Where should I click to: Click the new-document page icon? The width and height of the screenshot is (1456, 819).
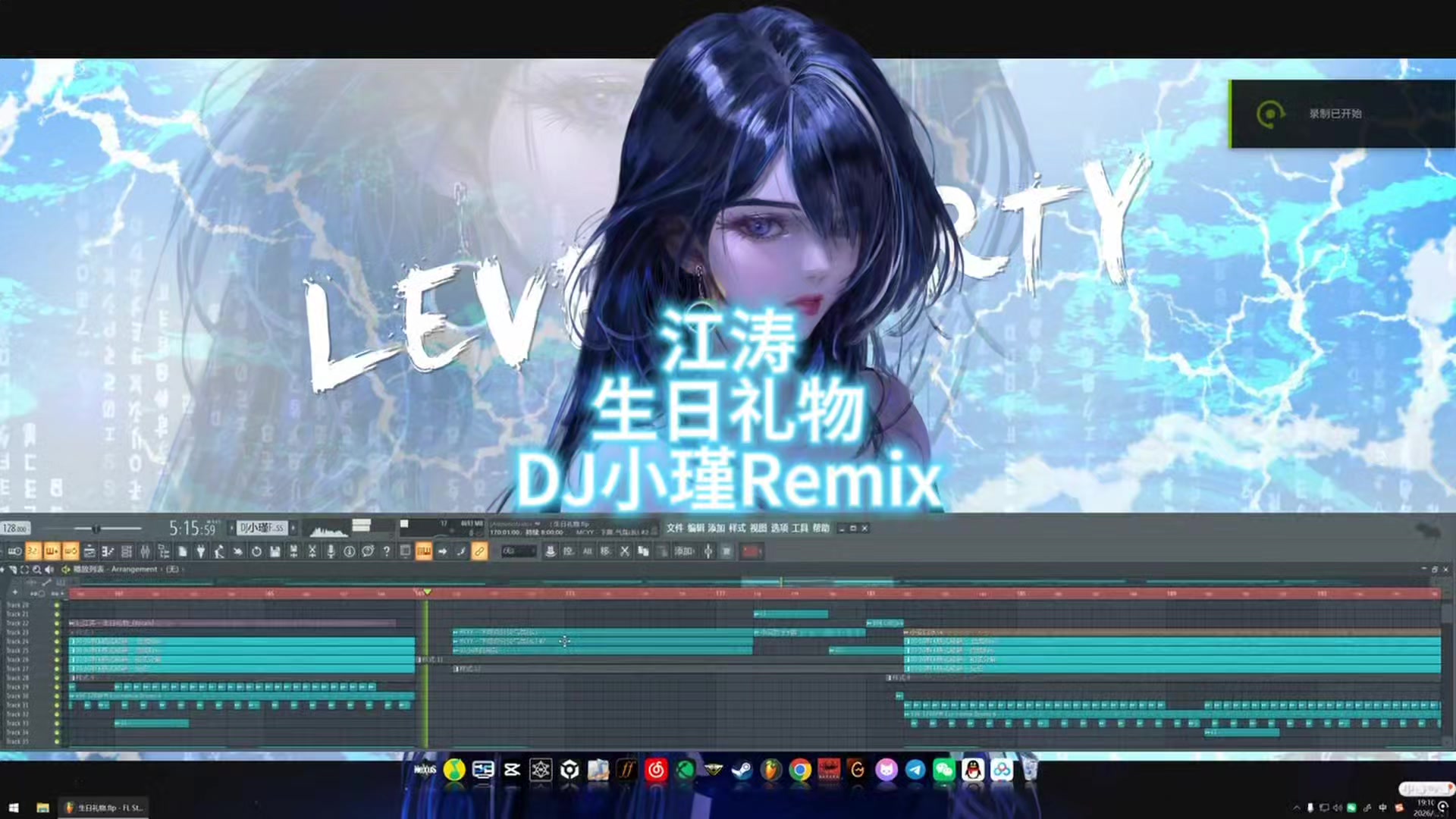tap(182, 551)
